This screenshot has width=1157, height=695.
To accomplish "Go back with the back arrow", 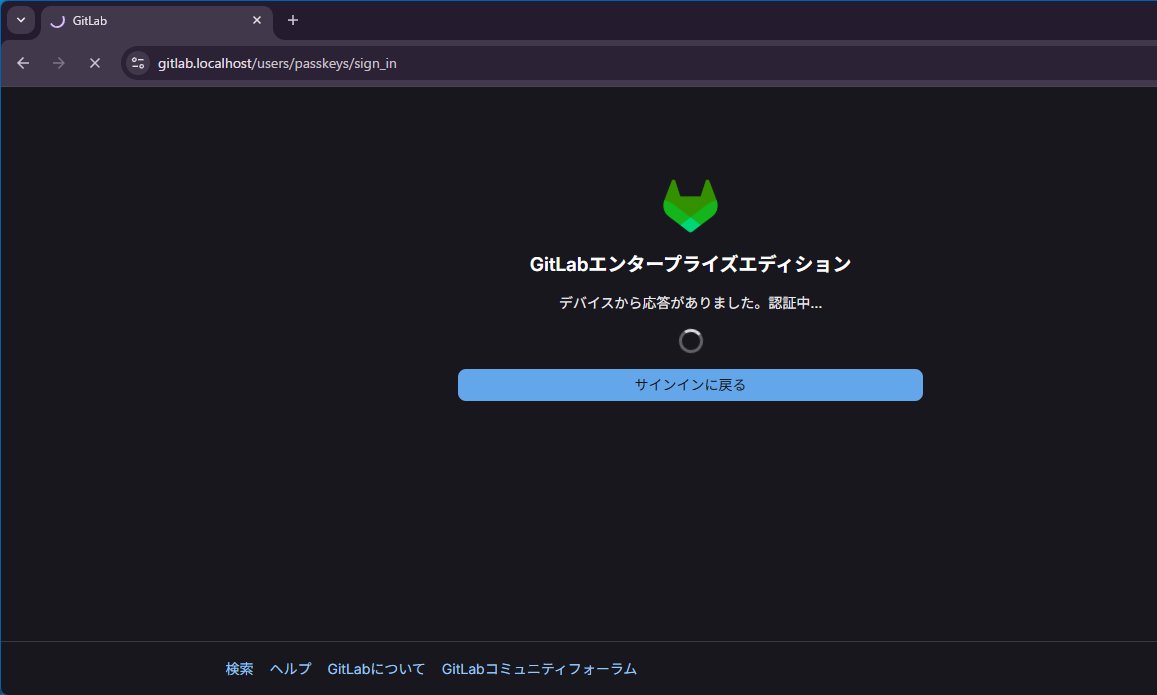I will (23, 63).
